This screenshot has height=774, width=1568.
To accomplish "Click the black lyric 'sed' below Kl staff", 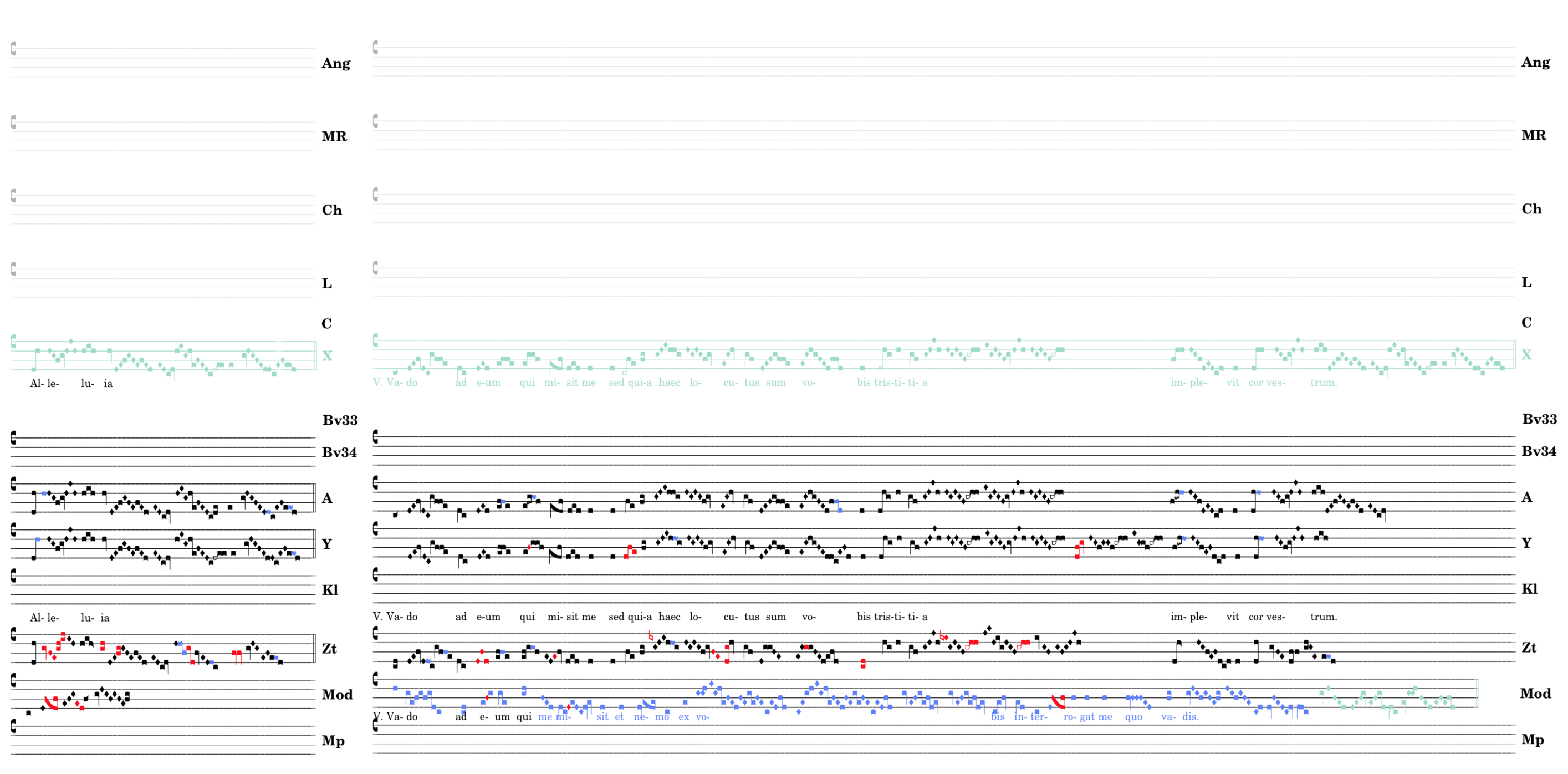I will tap(616, 617).
